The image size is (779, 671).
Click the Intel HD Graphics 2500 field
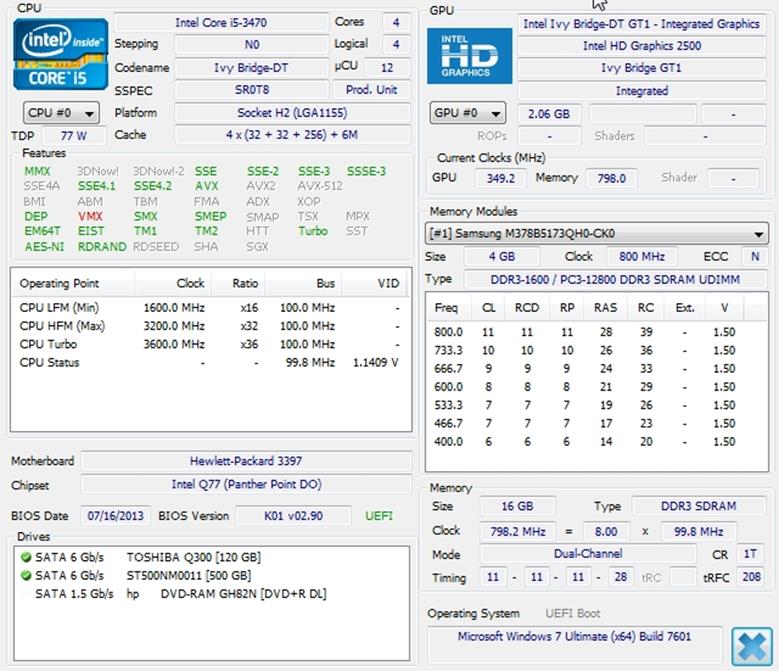point(641,46)
